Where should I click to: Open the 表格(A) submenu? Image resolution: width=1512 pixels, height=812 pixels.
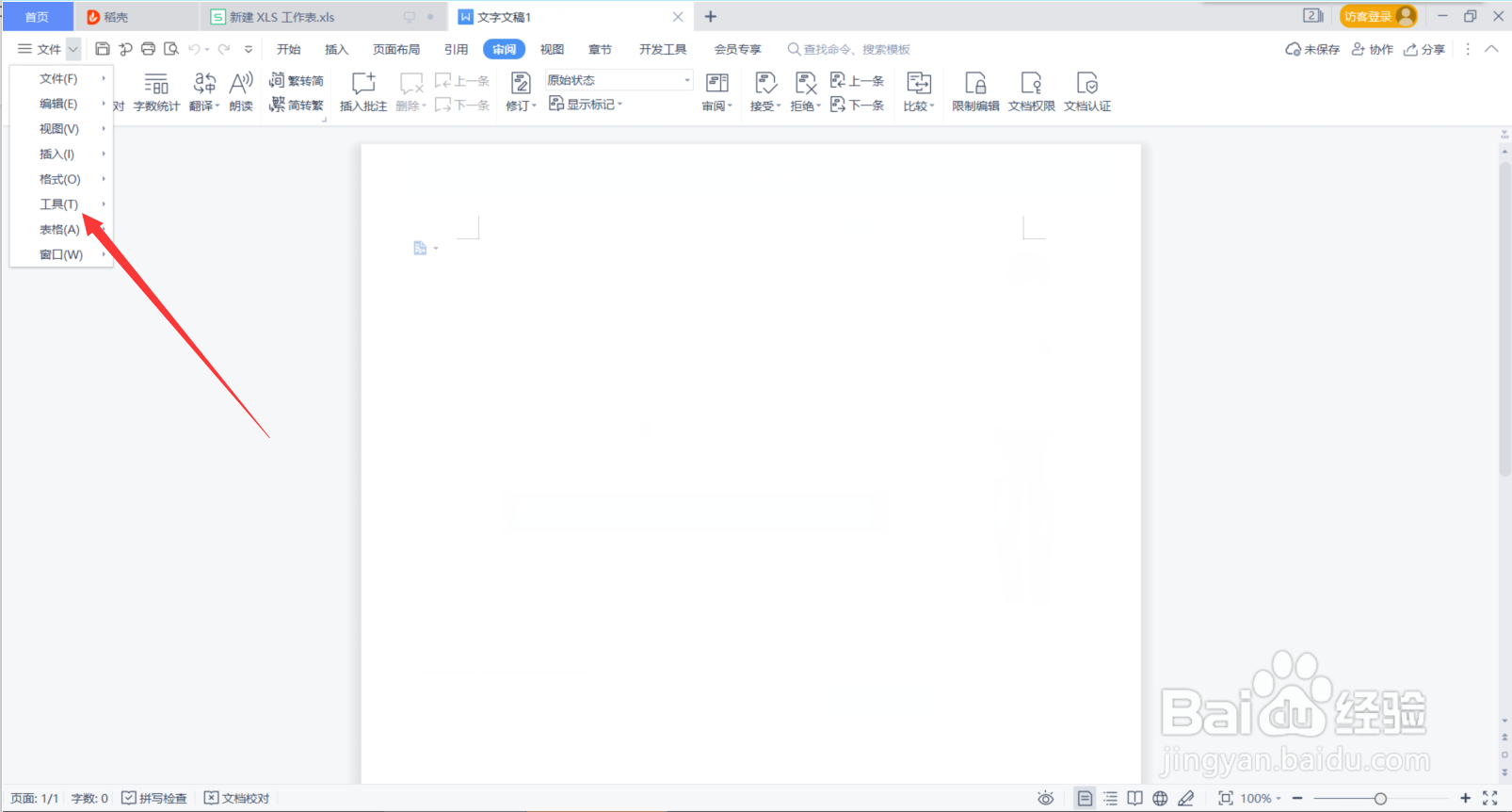coord(61,229)
